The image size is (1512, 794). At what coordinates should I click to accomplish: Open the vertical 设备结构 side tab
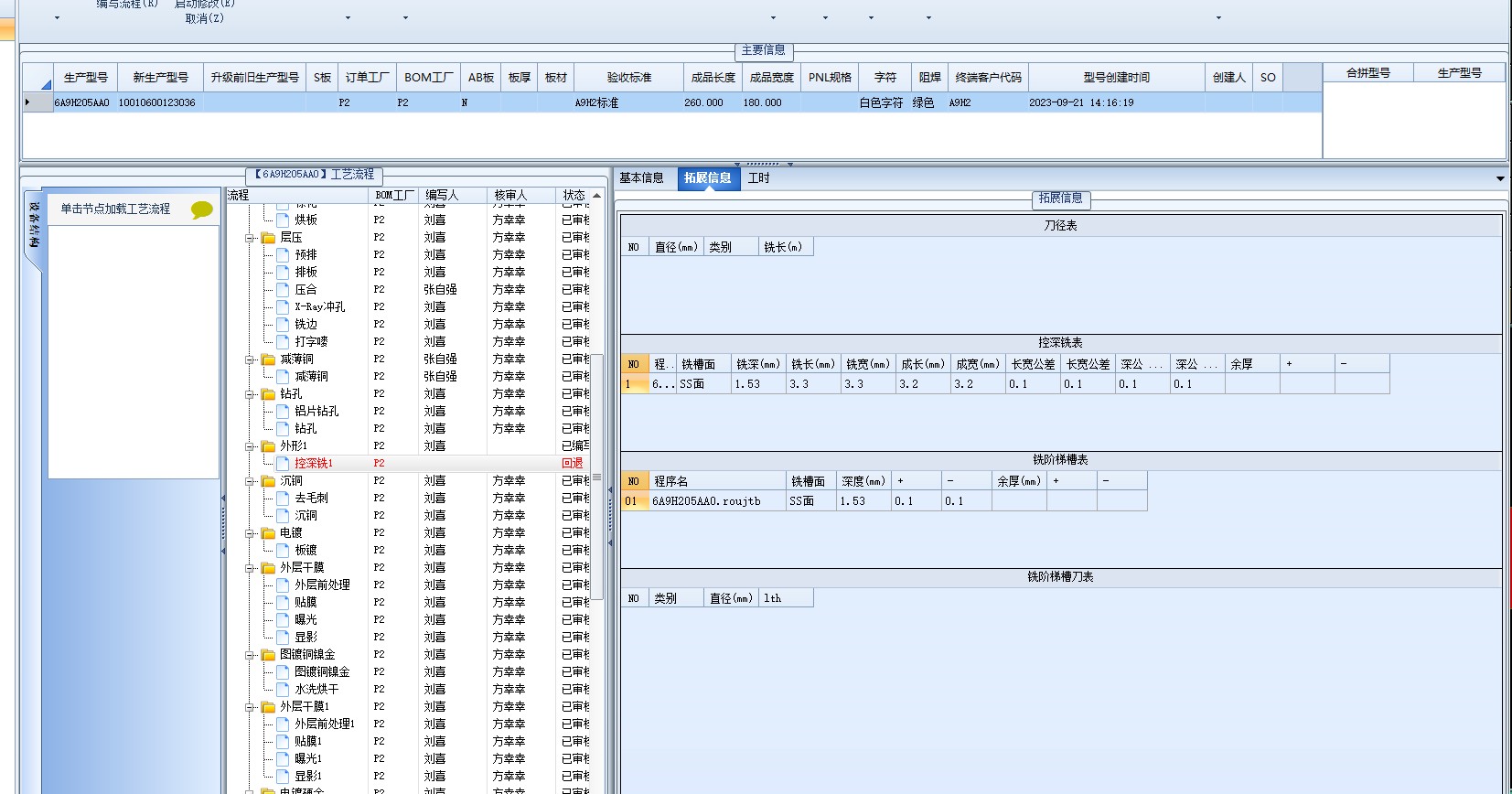[34, 226]
